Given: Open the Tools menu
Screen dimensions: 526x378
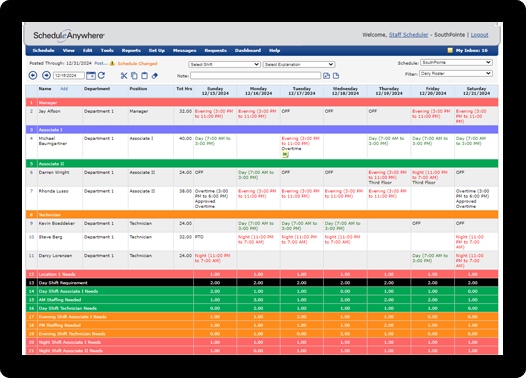Looking at the screenshot, I should click(x=107, y=50).
